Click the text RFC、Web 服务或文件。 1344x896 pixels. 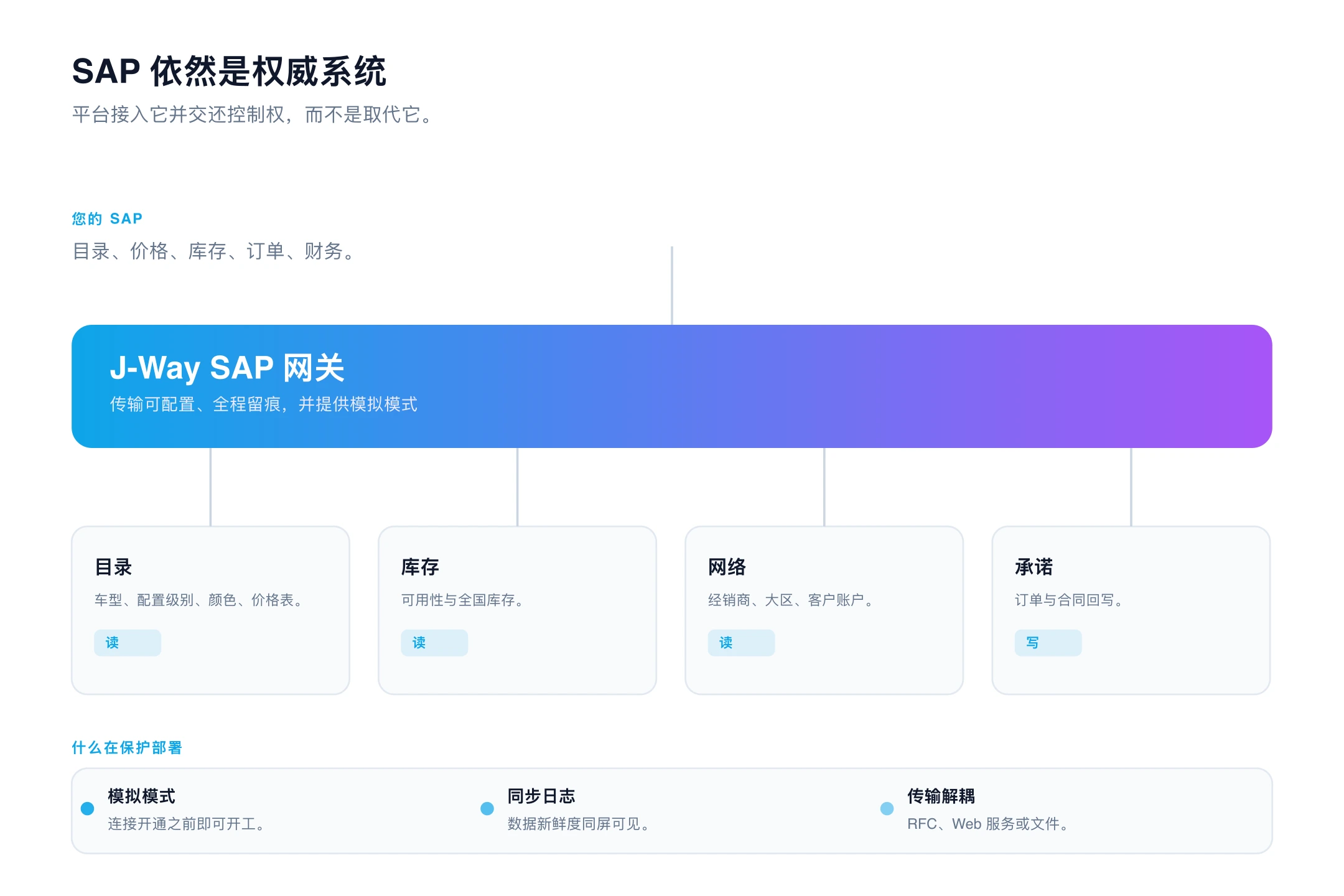989,824
